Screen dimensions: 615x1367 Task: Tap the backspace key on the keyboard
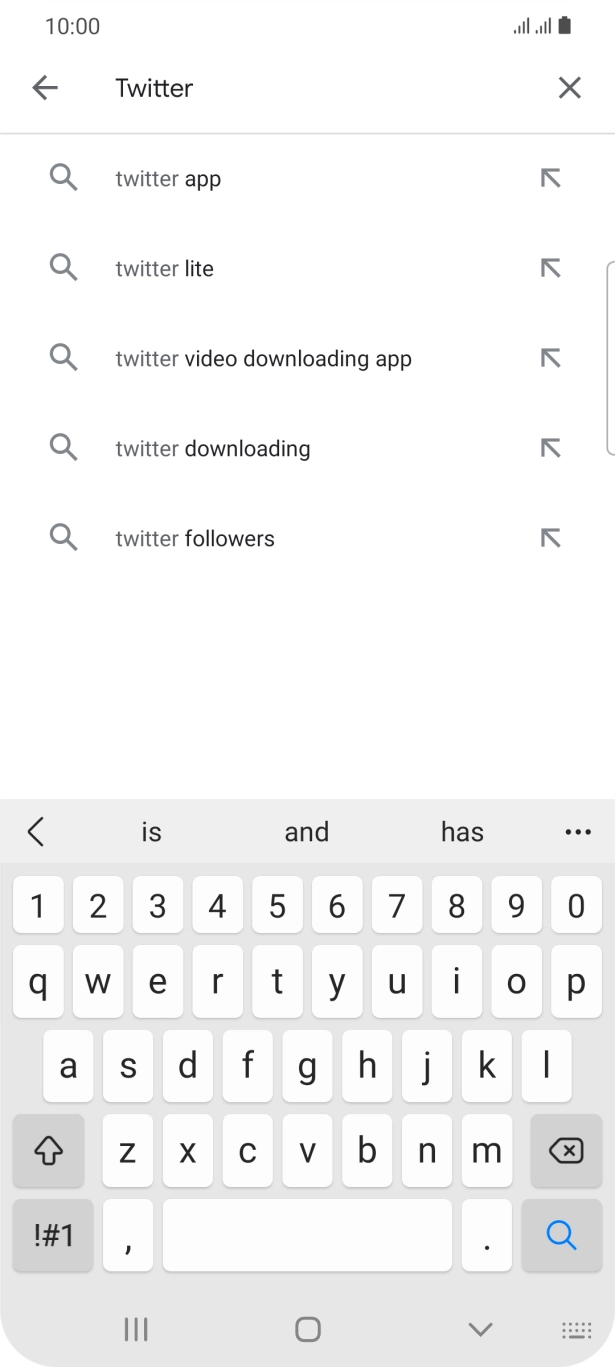click(x=565, y=1151)
